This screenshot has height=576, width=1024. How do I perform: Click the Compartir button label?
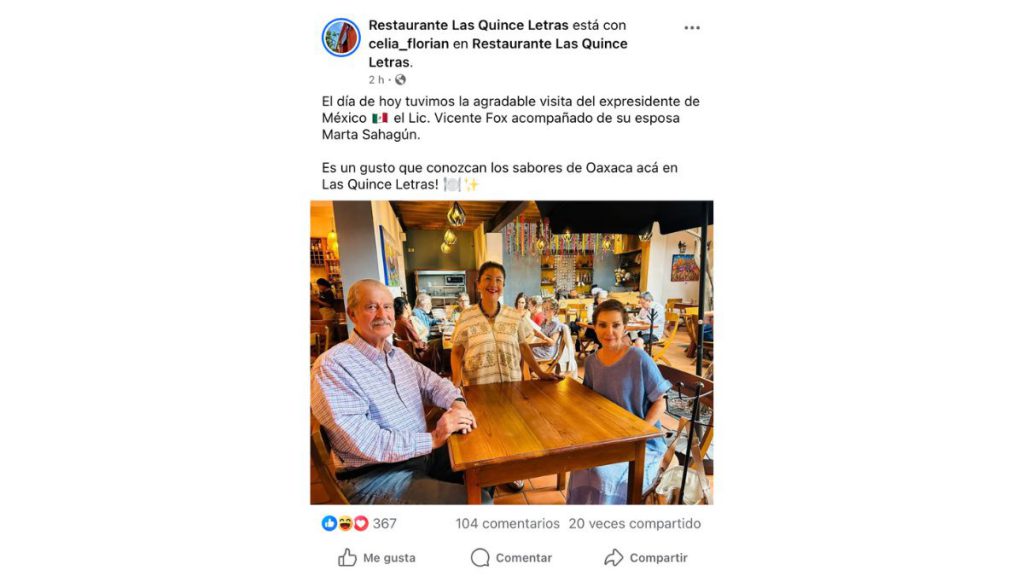pyautogui.click(x=658, y=558)
